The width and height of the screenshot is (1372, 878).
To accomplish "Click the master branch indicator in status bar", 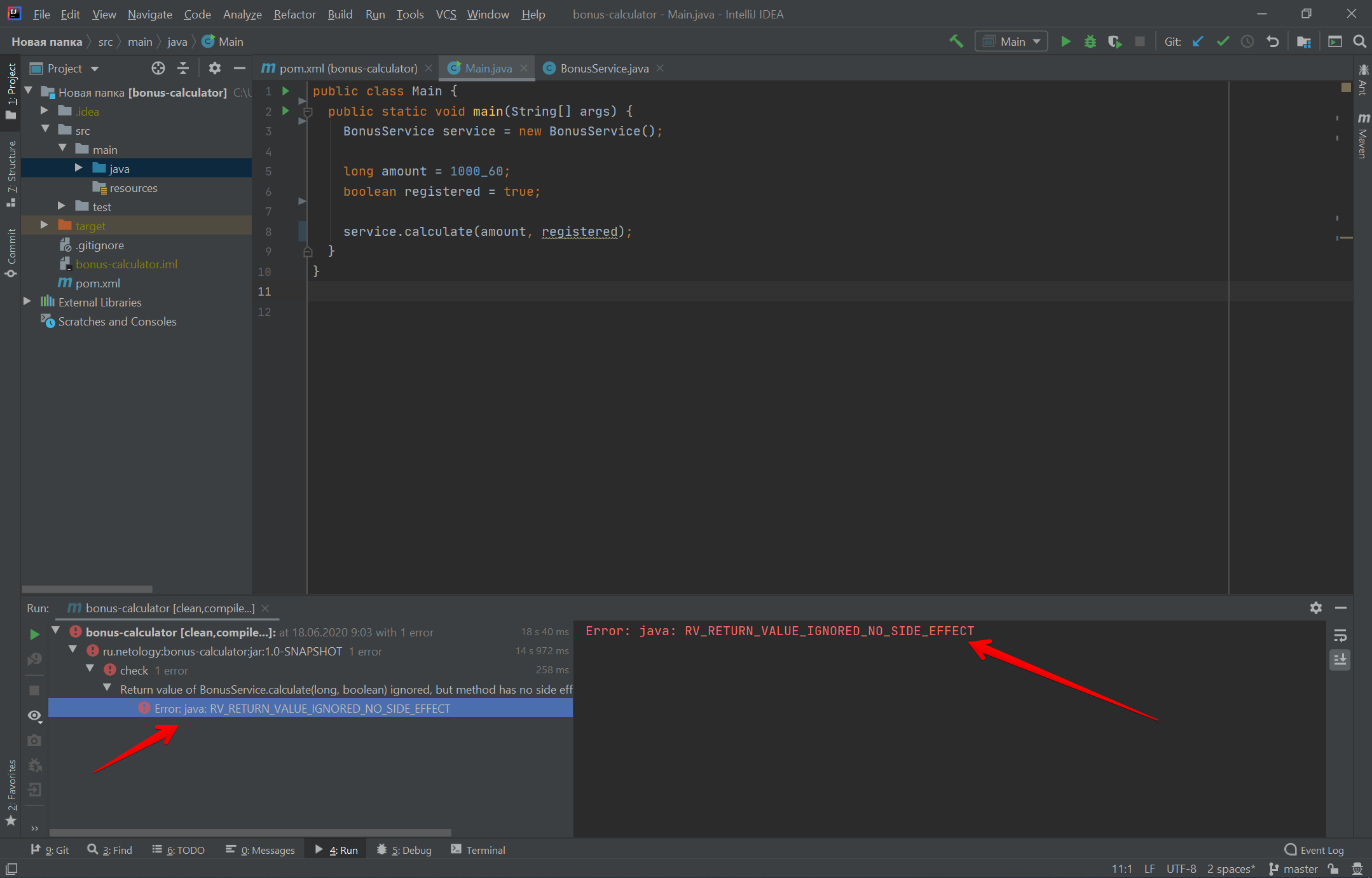I will pos(1299,868).
